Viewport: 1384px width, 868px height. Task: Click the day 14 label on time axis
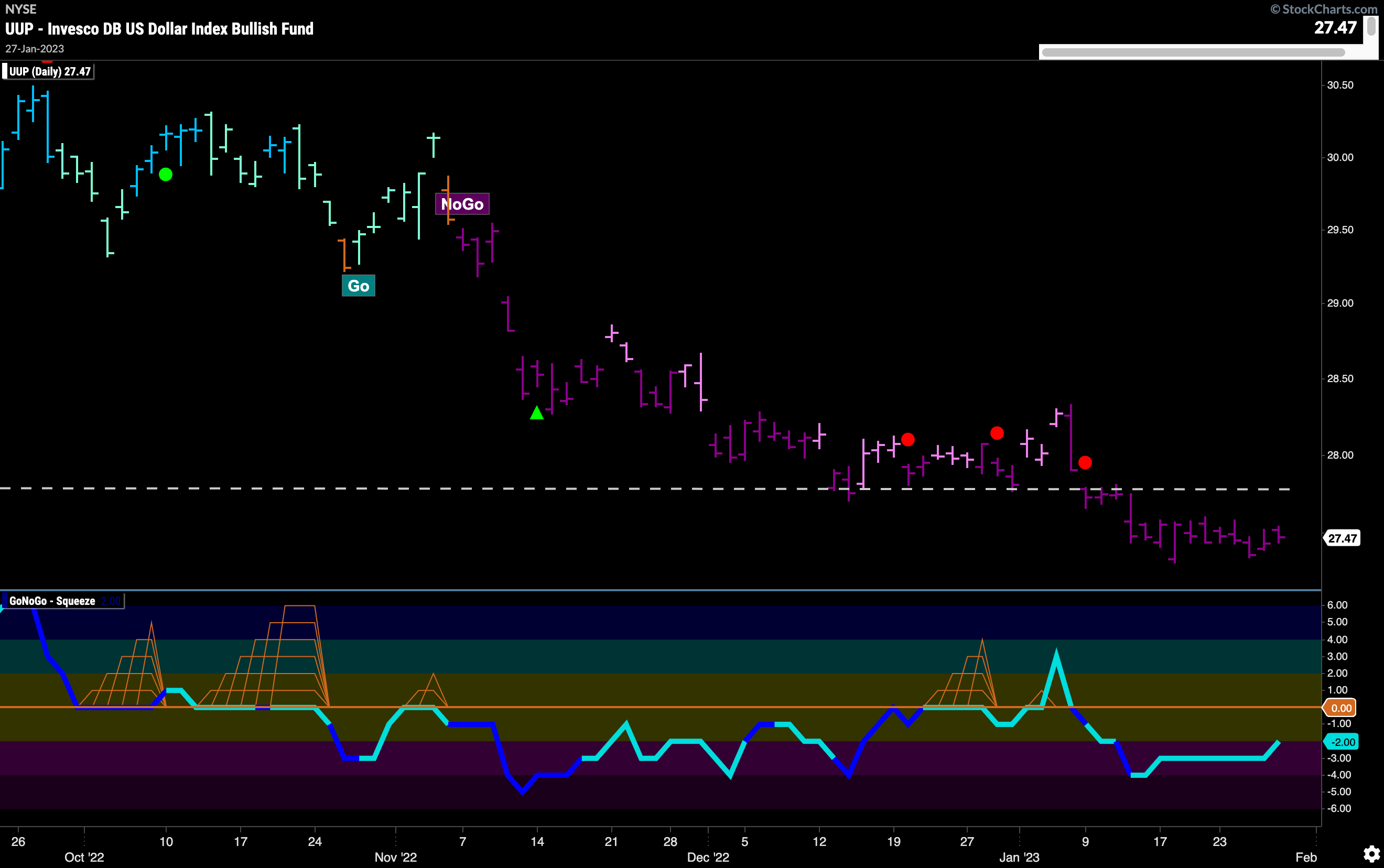(x=537, y=842)
